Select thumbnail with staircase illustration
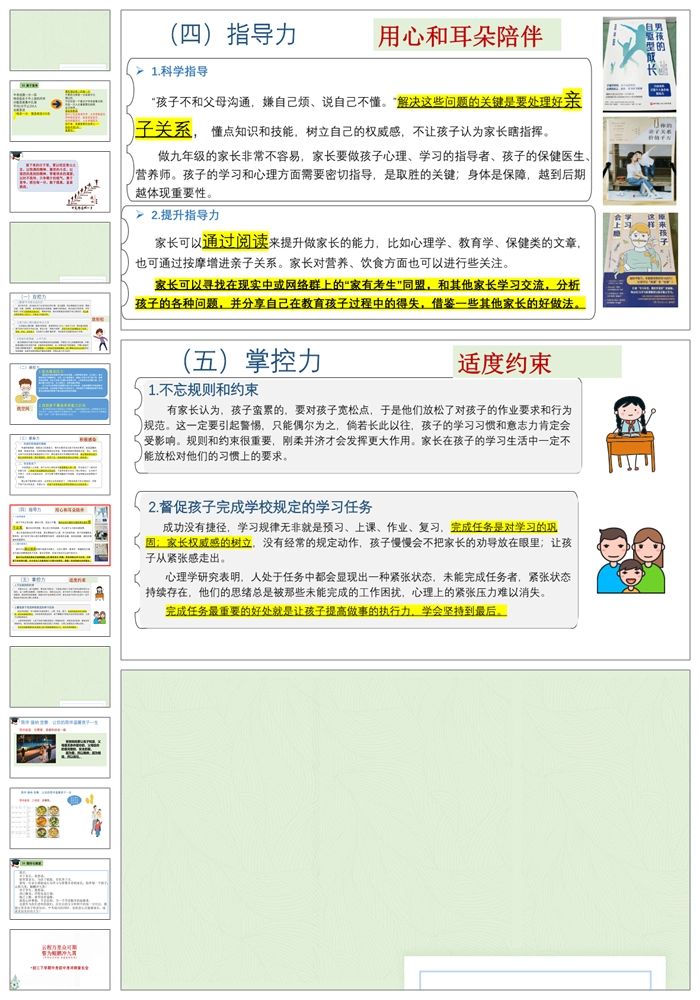Image resolution: width=700 pixels, height=1000 pixels. coord(60,182)
